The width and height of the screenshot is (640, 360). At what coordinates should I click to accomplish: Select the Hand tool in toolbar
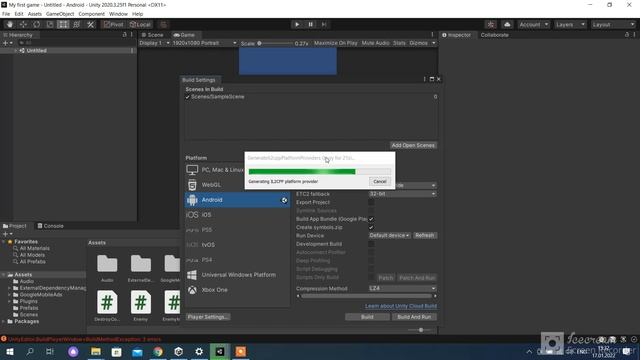(x=10, y=24)
